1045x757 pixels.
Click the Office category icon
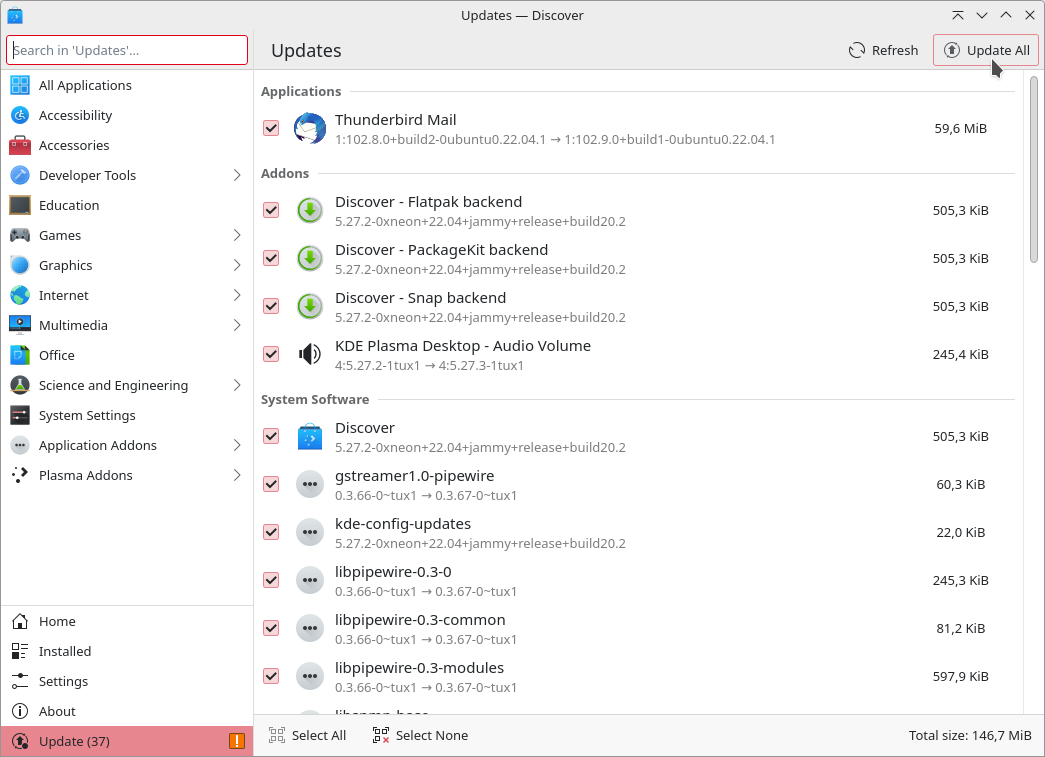tap(20, 356)
